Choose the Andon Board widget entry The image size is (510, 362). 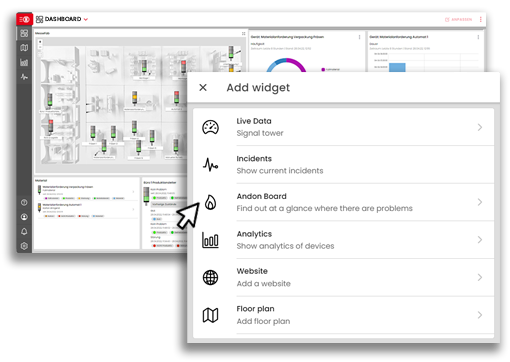click(x=343, y=202)
